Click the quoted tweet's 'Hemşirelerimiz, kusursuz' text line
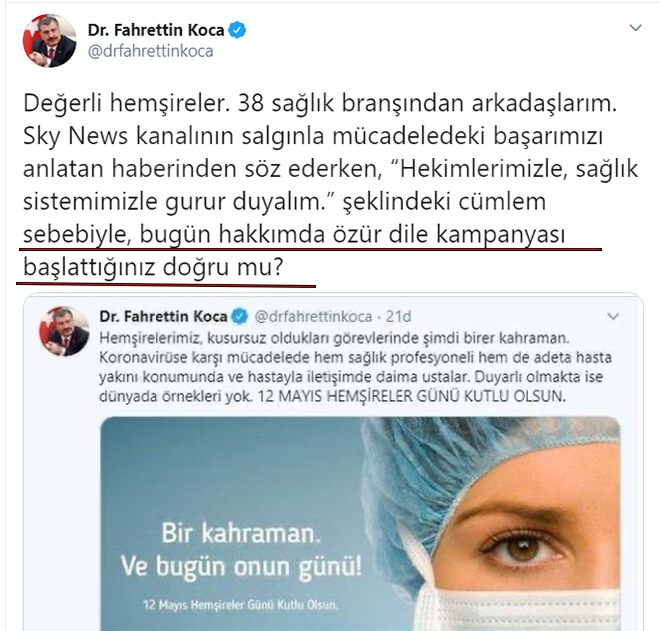This screenshot has width=660, height=631. point(334,338)
